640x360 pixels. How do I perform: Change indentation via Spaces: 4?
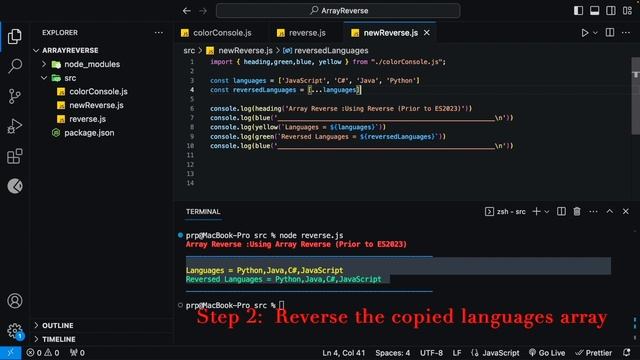(x=393, y=353)
